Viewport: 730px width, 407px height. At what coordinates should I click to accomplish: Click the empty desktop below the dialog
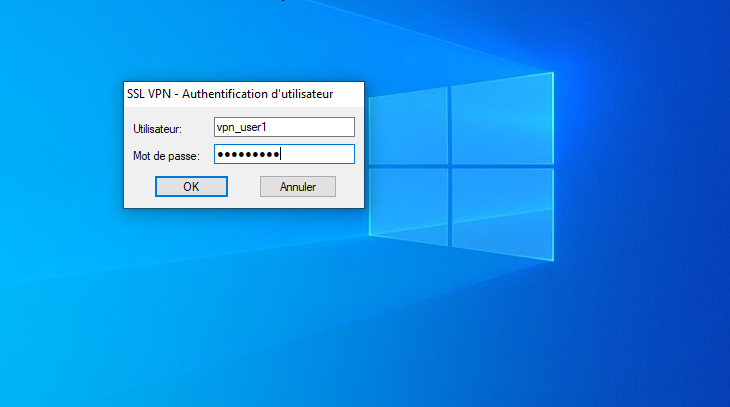point(240,300)
